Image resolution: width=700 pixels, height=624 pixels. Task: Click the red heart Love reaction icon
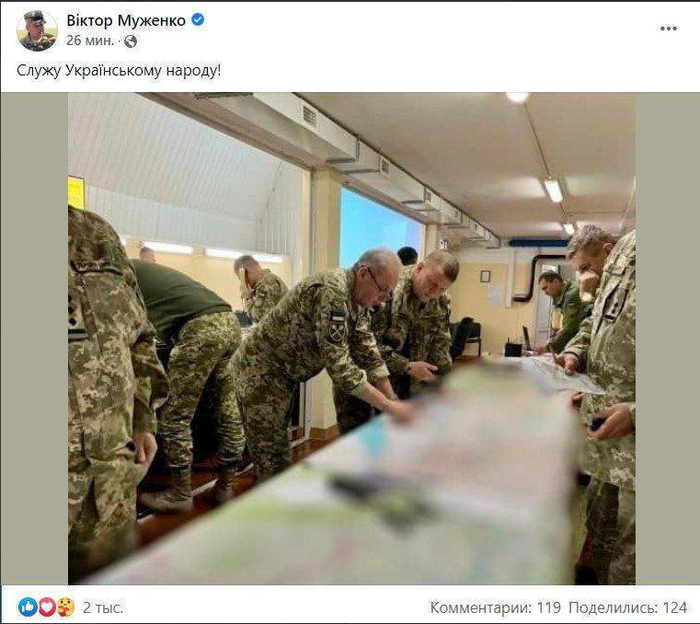click(46, 607)
